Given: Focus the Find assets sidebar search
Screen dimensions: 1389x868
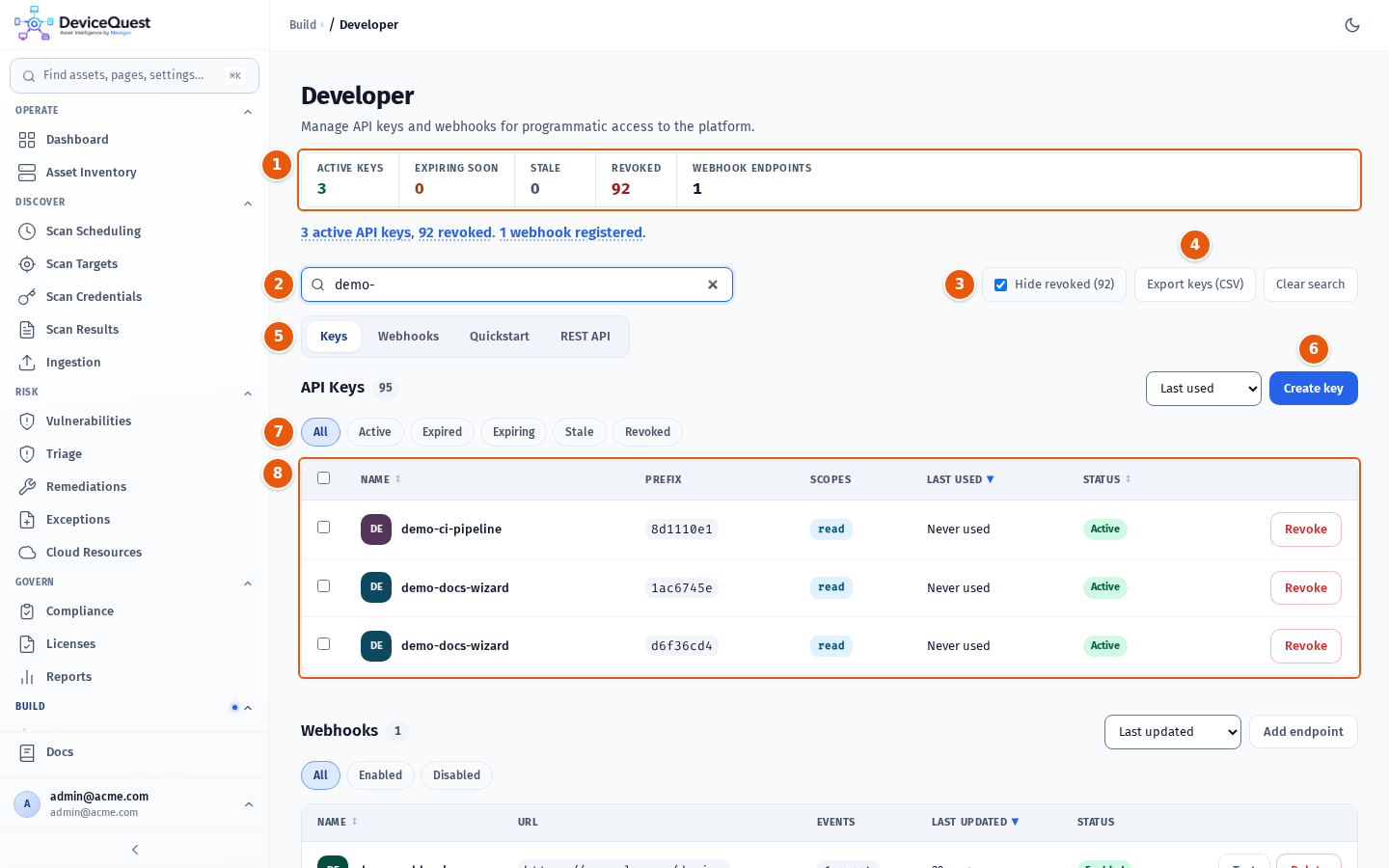Looking at the screenshot, I should (134, 75).
